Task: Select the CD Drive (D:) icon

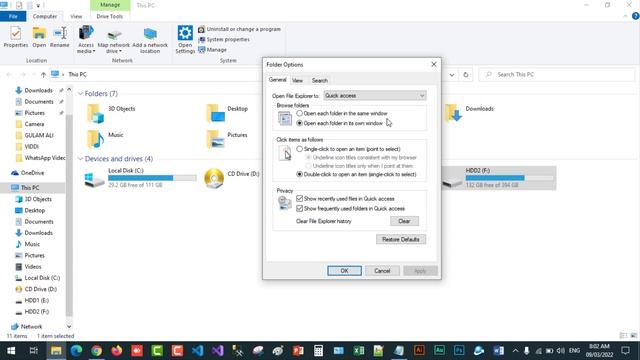Action: (x=214, y=178)
